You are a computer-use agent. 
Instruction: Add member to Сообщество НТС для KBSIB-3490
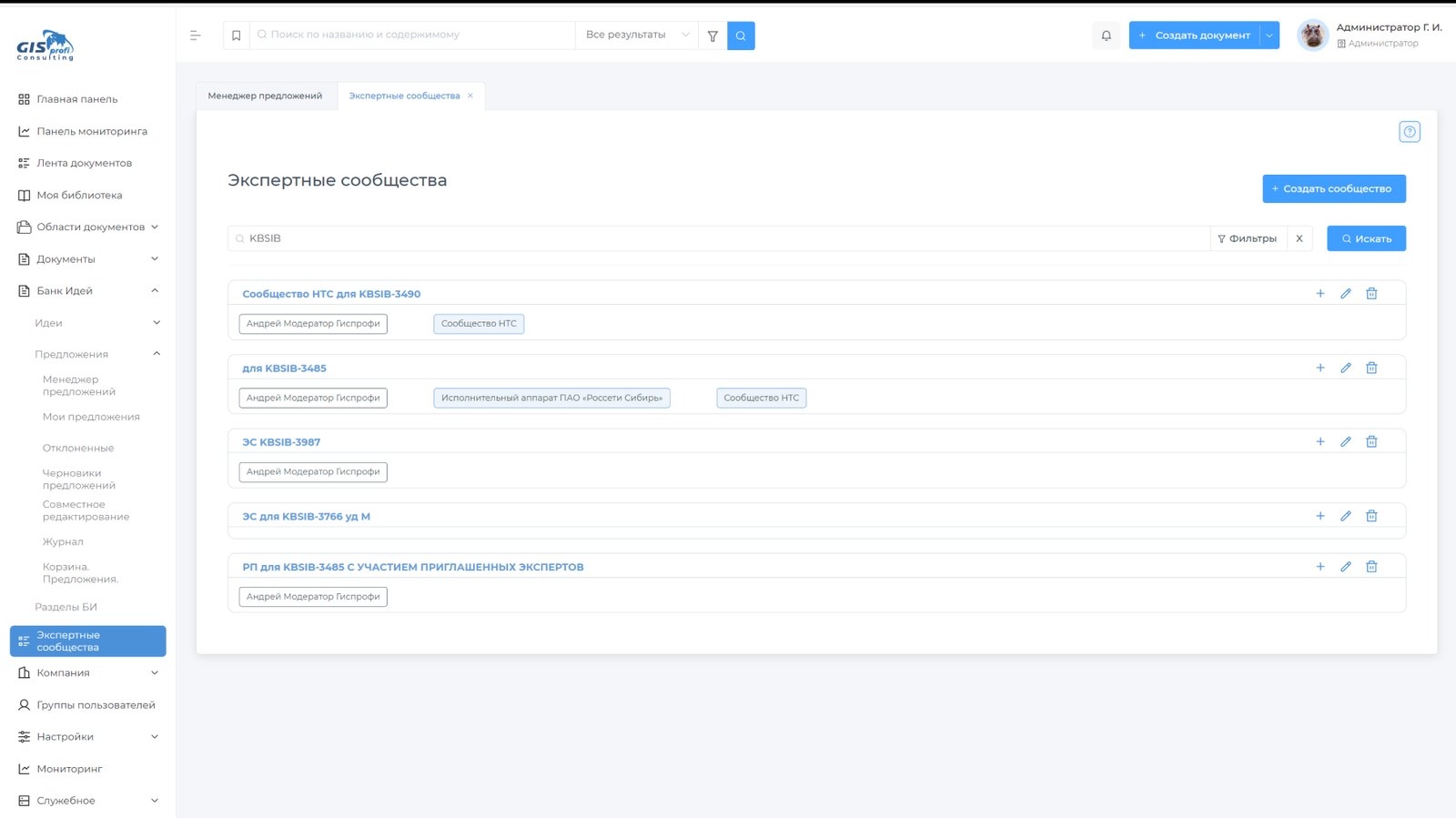(x=1320, y=294)
